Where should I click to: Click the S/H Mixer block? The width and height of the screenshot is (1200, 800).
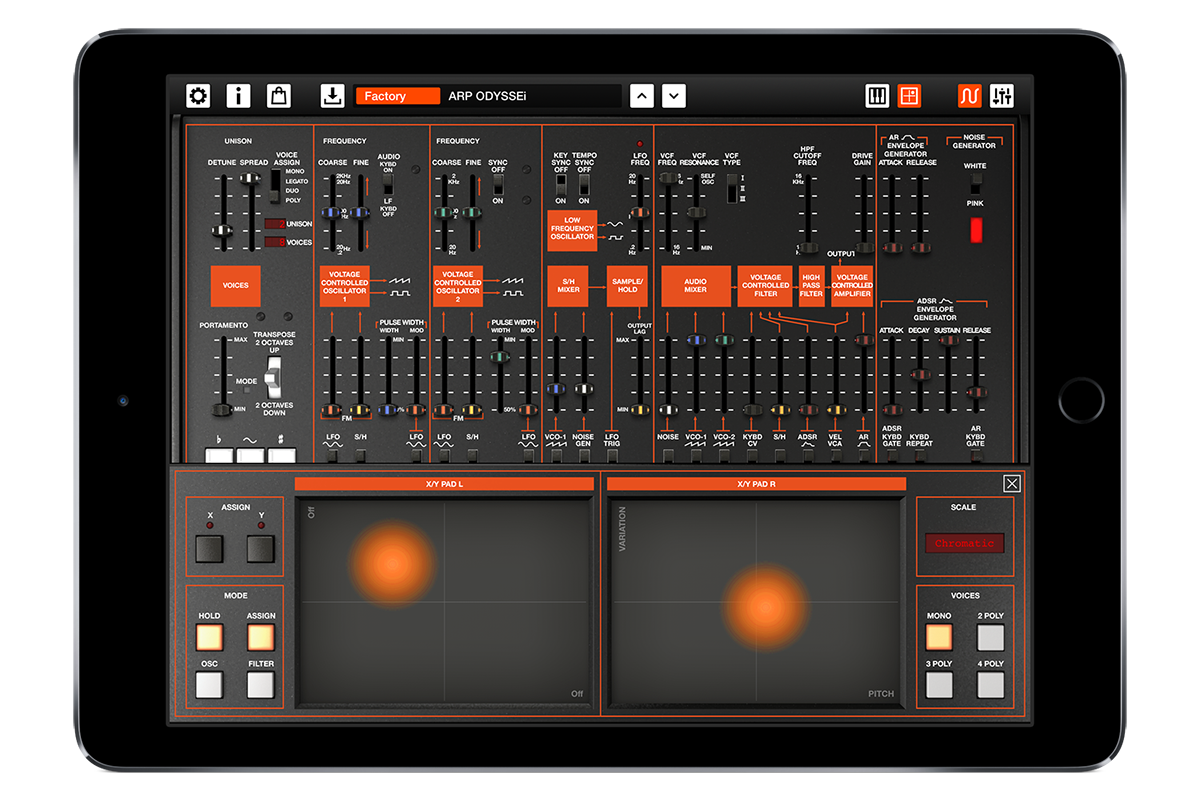click(x=568, y=285)
